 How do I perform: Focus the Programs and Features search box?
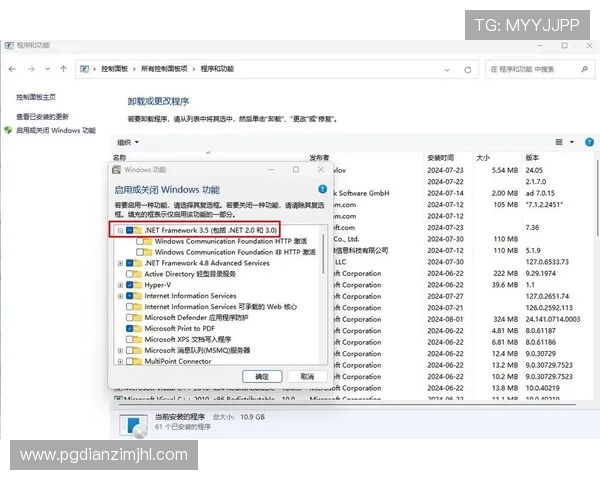click(x=540, y=69)
